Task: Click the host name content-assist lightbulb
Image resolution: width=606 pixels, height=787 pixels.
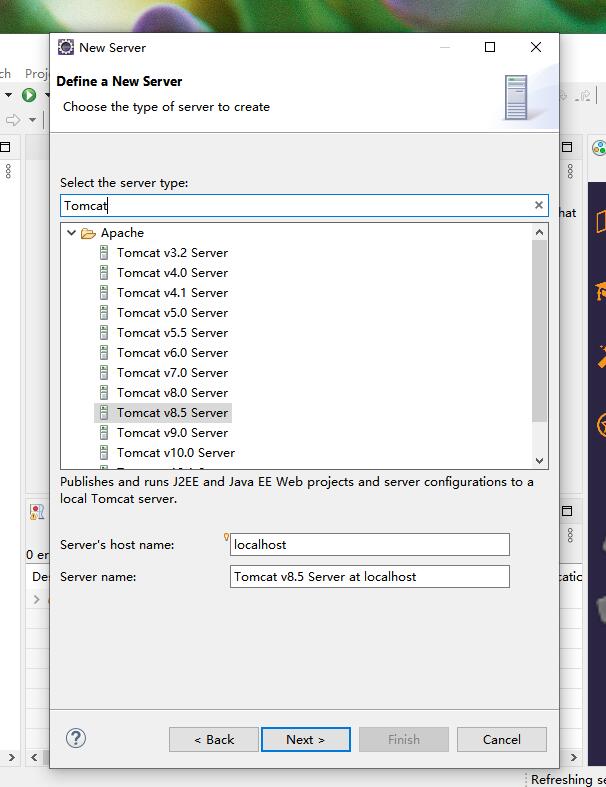Action: coord(226,537)
